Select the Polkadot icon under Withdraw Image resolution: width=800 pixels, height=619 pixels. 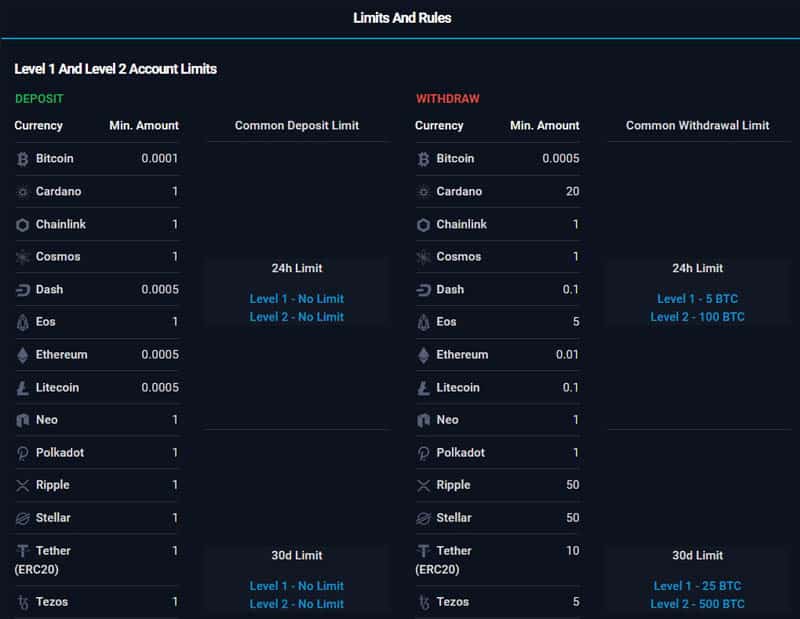click(x=423, y=453)
